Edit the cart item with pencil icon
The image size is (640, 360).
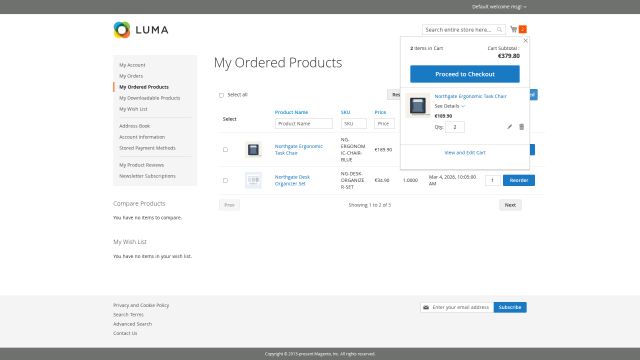(x=509, y=127)
